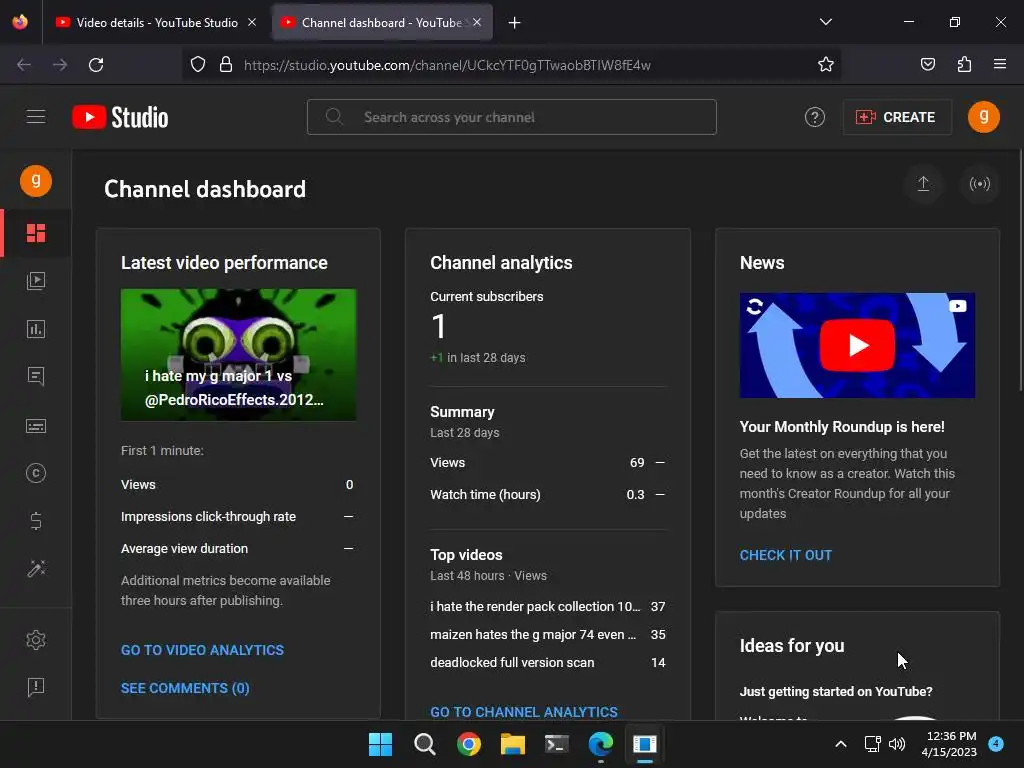
Task: Click the Views 69 summary row
Action: coord(547,462)
